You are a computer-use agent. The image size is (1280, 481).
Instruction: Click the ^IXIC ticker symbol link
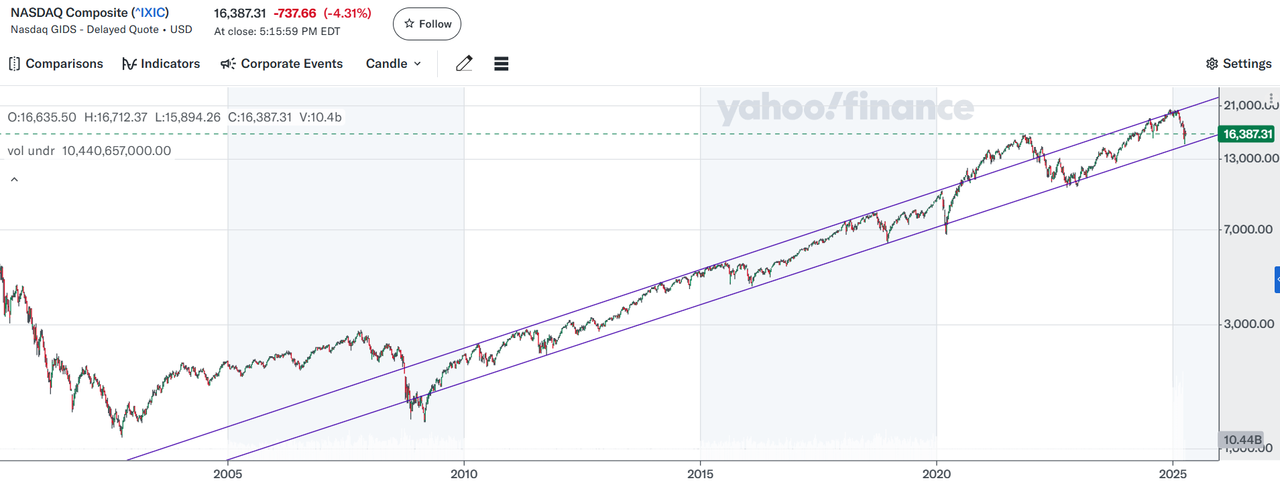[150, 13]
